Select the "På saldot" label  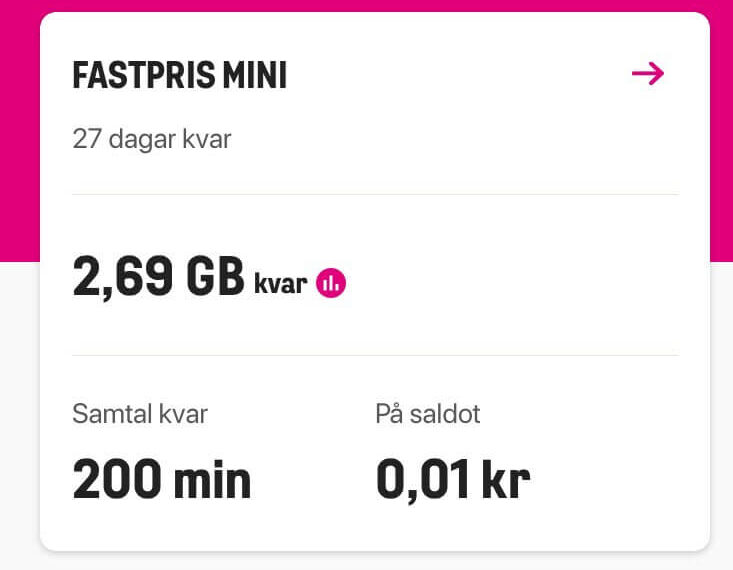pos(428,414)
